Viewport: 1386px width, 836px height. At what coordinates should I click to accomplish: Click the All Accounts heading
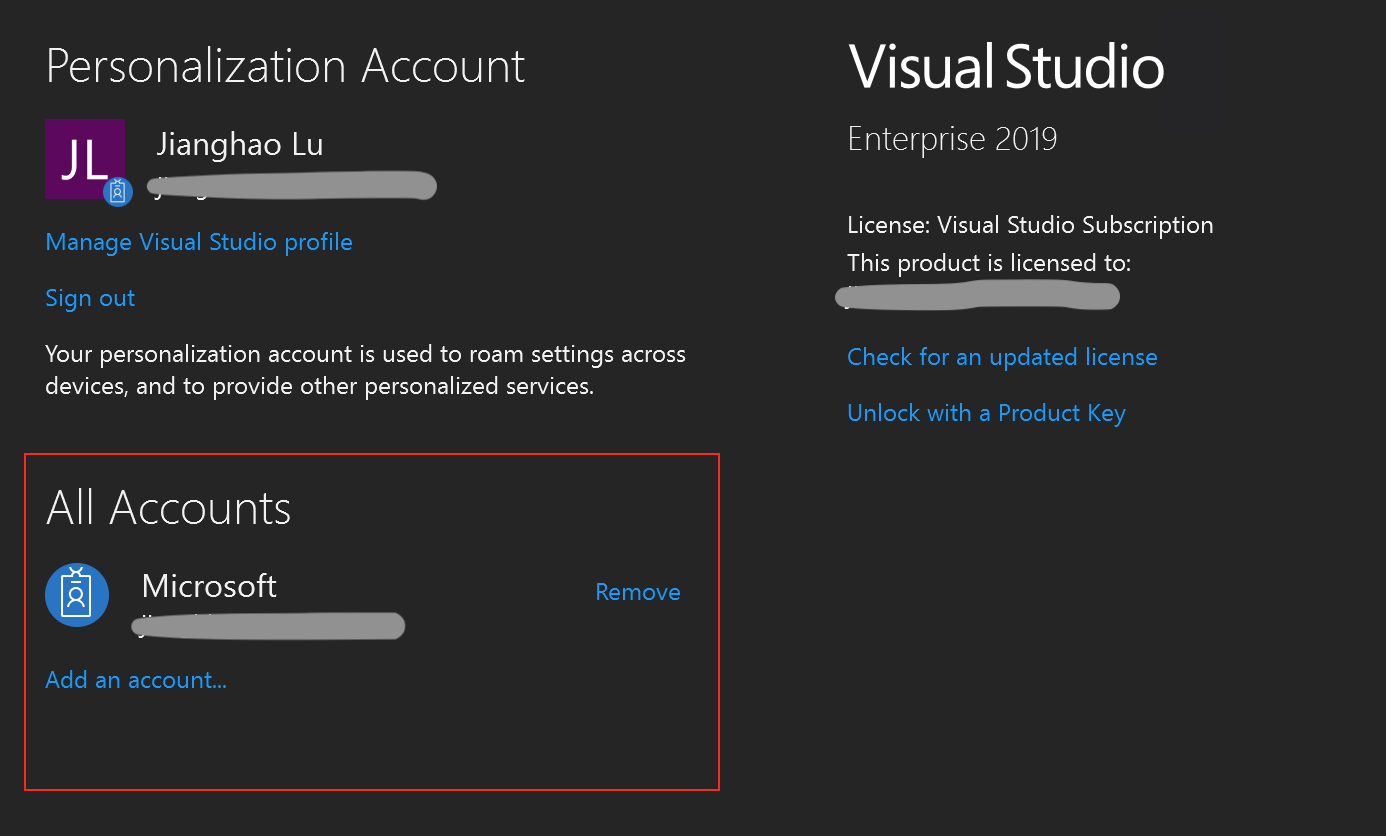[168, 508]
